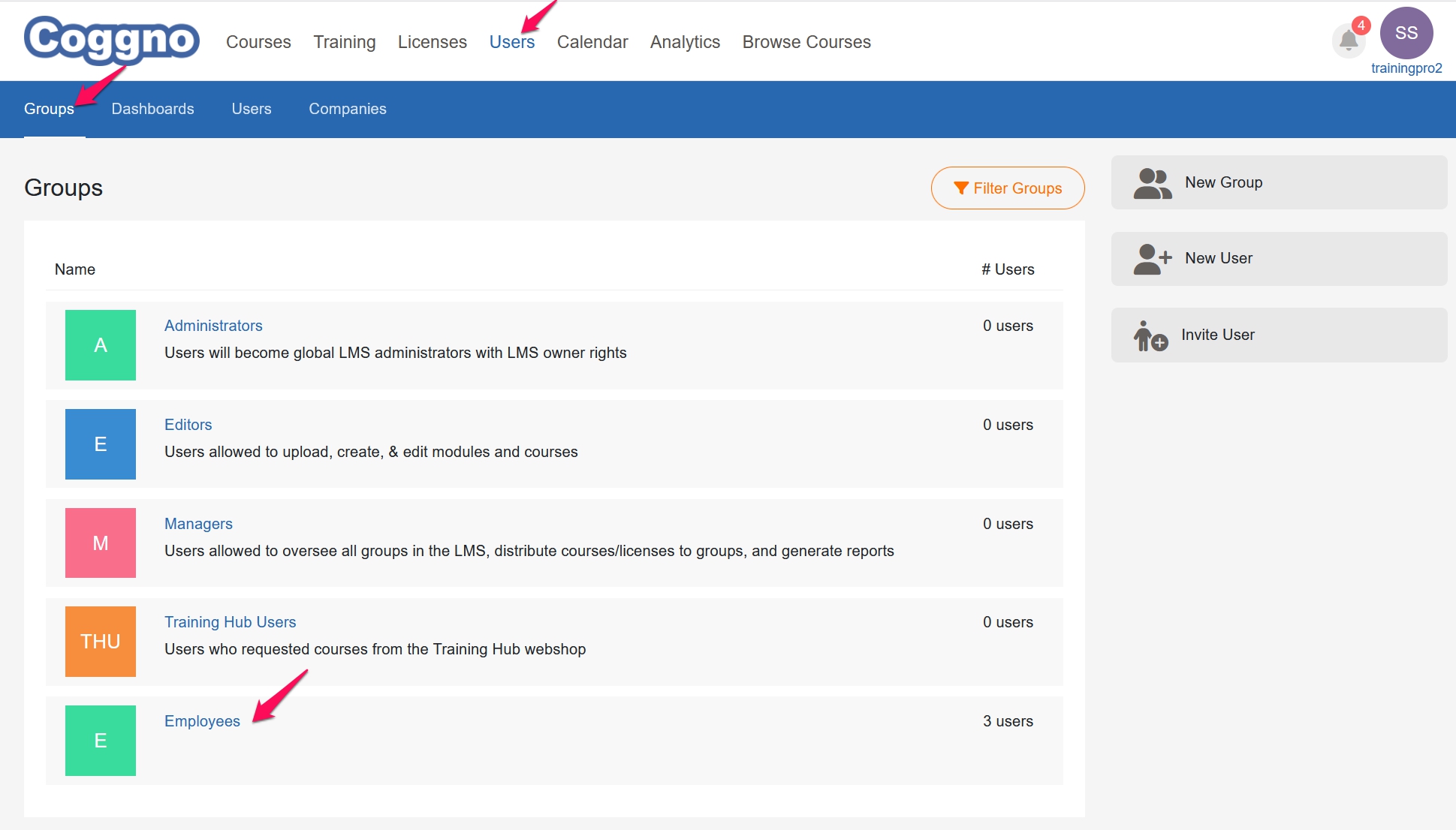Open the Users top menu
Image resolution: width=1456 pixels, height=830 pixels.
(x=512, y=42)
